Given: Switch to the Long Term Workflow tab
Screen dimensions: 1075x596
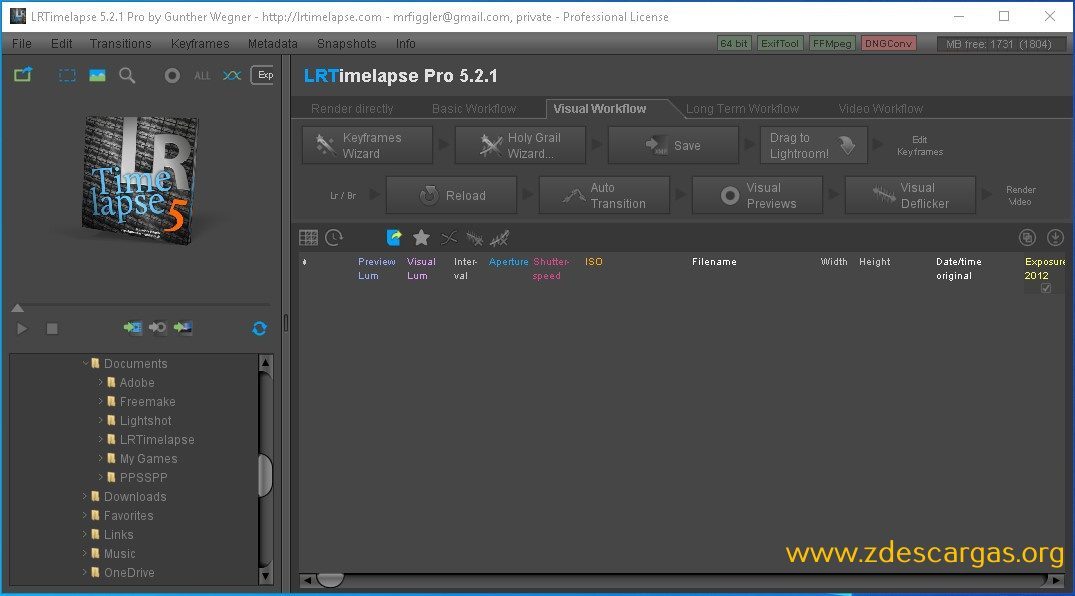Looking at the screenshot, I should (x=742, y=108).
